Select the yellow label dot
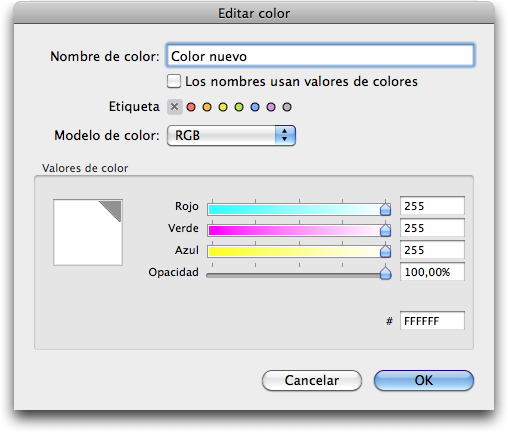 [223, 107]
